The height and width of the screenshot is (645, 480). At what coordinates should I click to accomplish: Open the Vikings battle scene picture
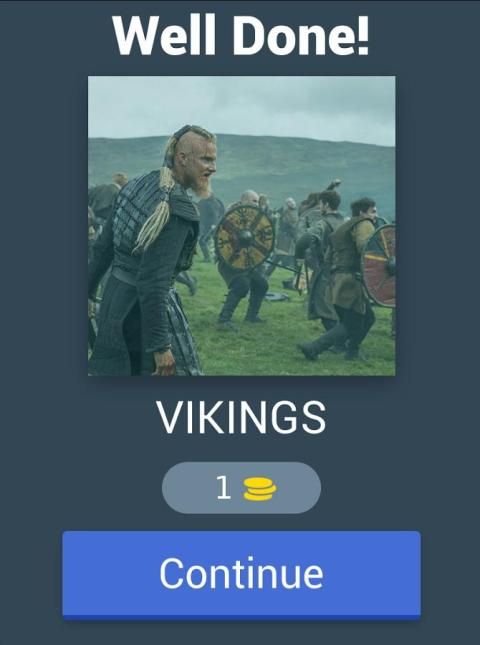point(242,226)
